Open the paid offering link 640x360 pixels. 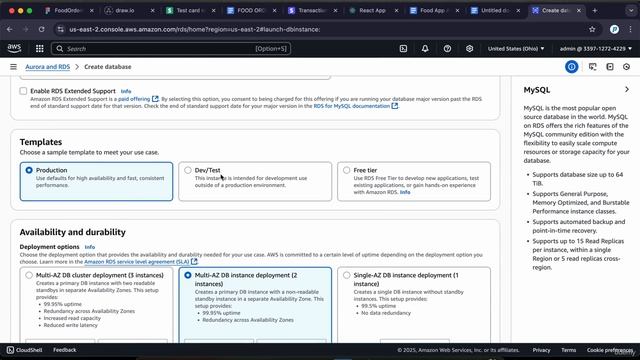click(x=138, y=99)
